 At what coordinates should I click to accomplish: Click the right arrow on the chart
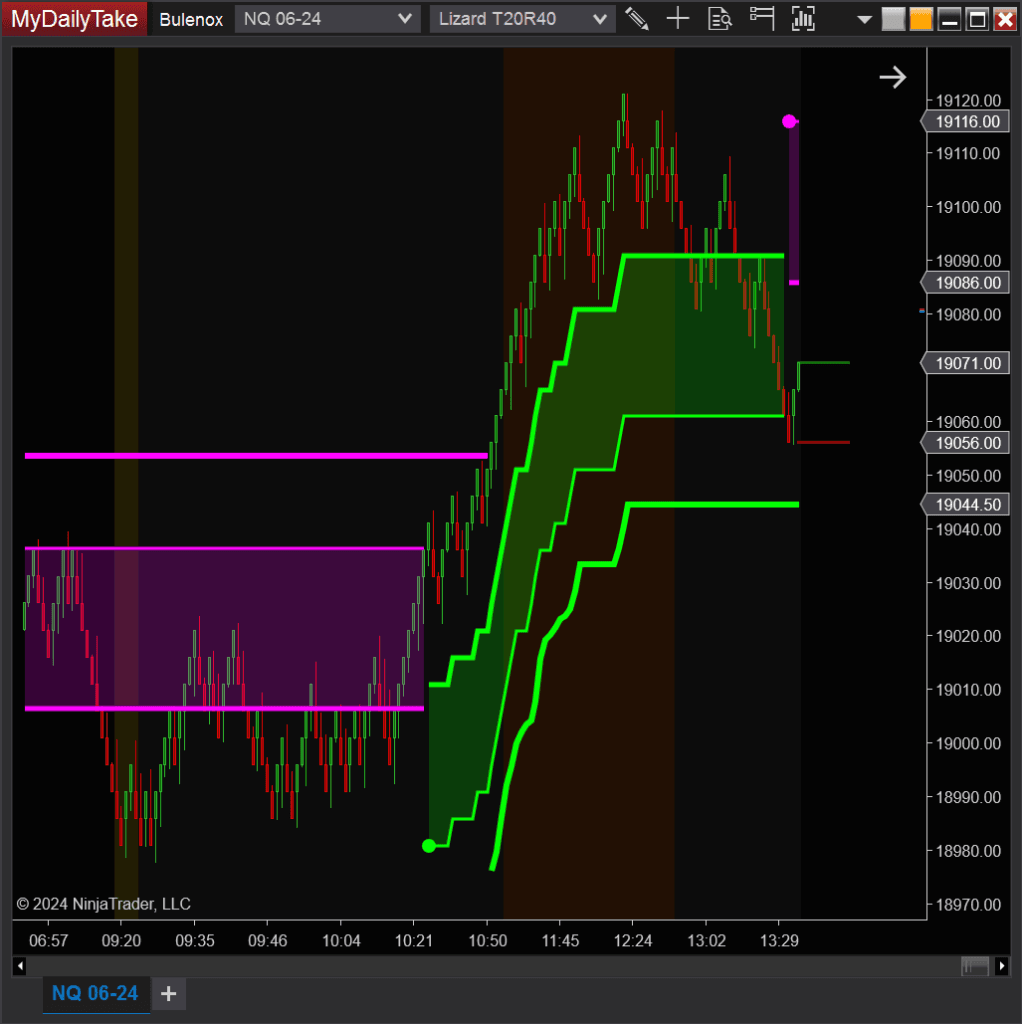pos(891,76)
